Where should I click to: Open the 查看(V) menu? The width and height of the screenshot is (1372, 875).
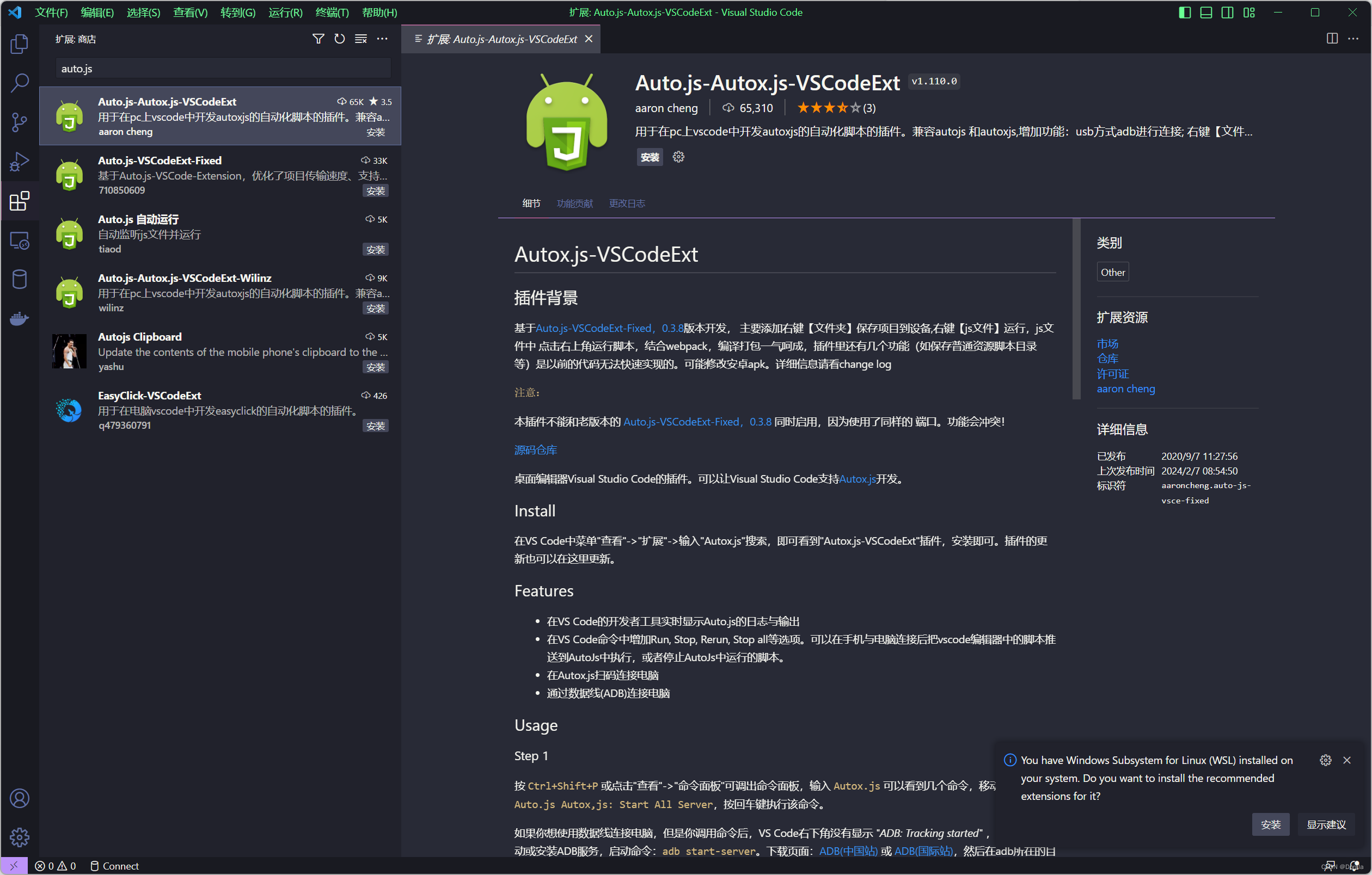click(x=191, y=13)
